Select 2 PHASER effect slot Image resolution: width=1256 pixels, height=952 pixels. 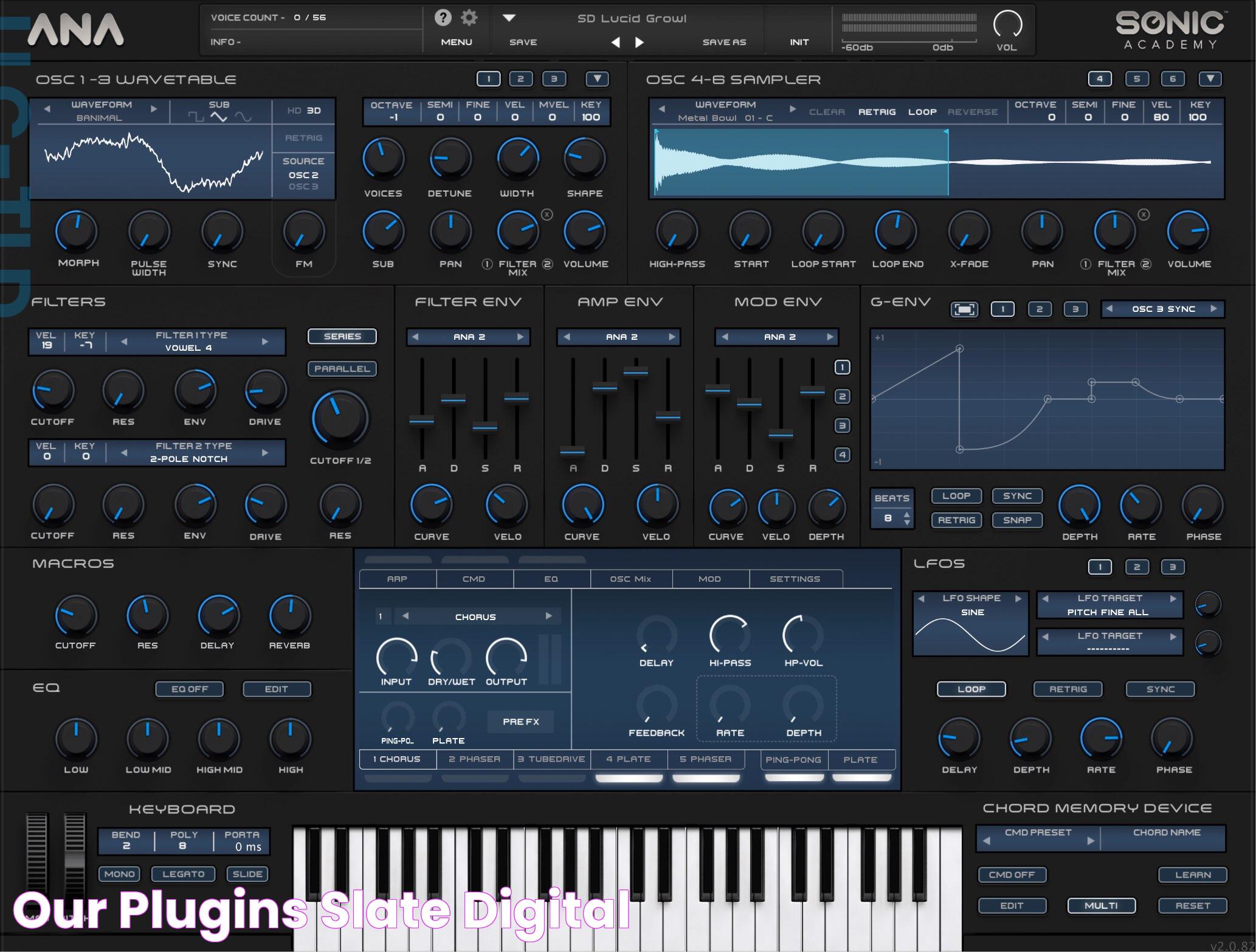475,759
